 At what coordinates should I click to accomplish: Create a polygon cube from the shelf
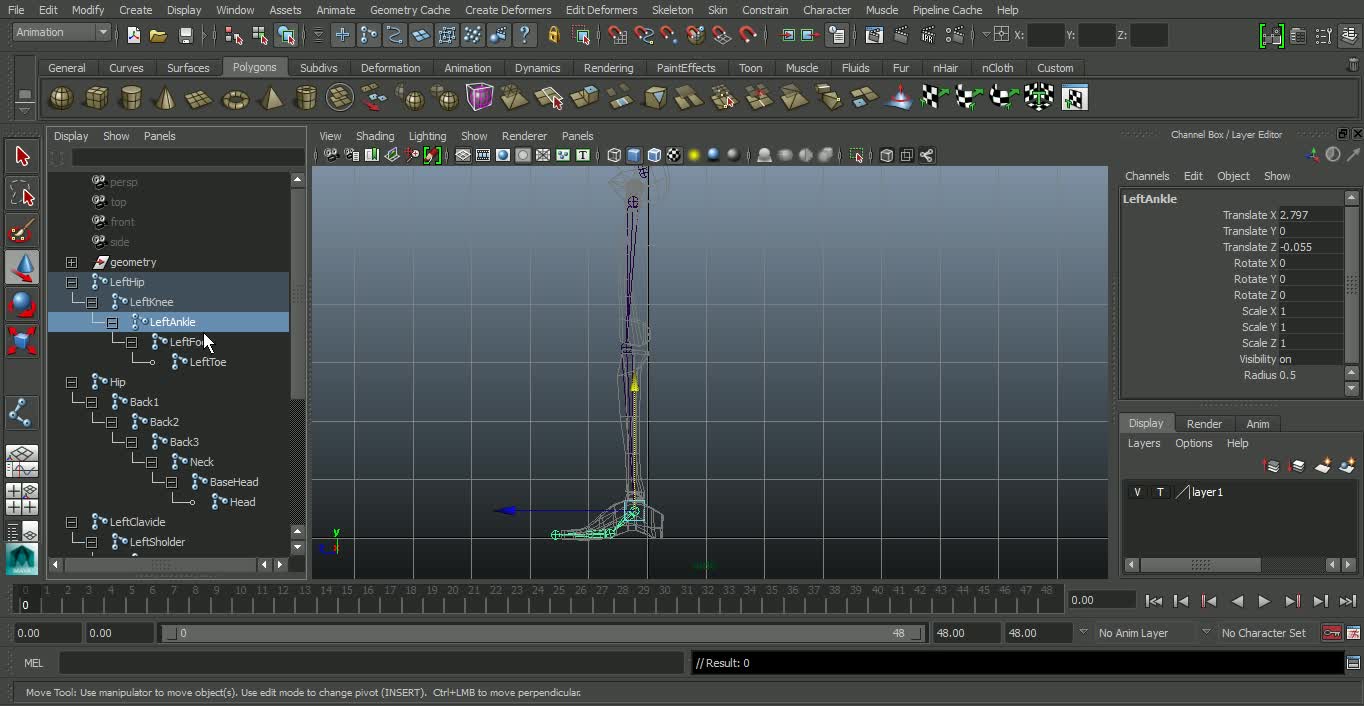[x=97, y=98]
